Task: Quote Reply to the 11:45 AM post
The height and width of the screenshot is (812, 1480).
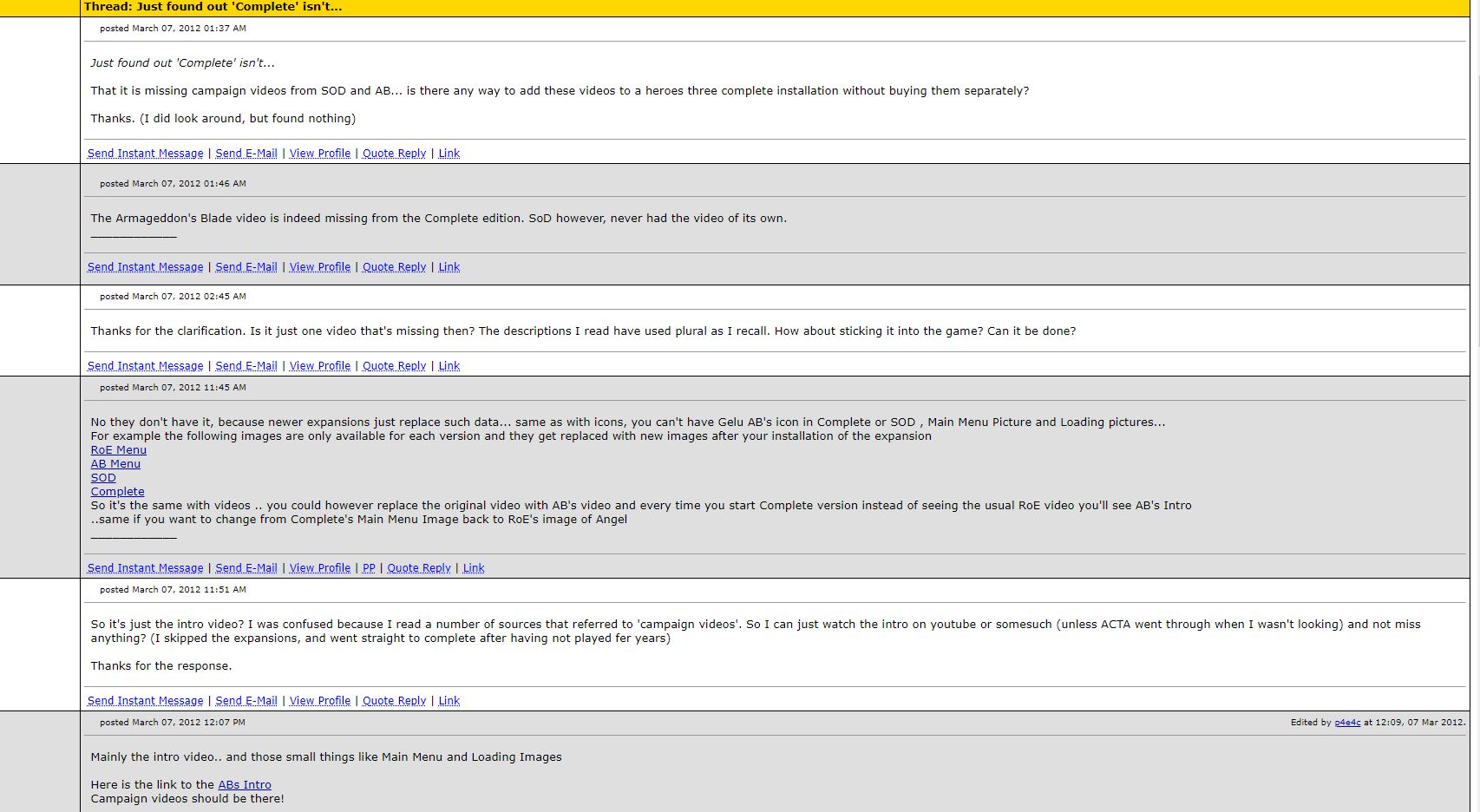Action: tap(419, 568)
